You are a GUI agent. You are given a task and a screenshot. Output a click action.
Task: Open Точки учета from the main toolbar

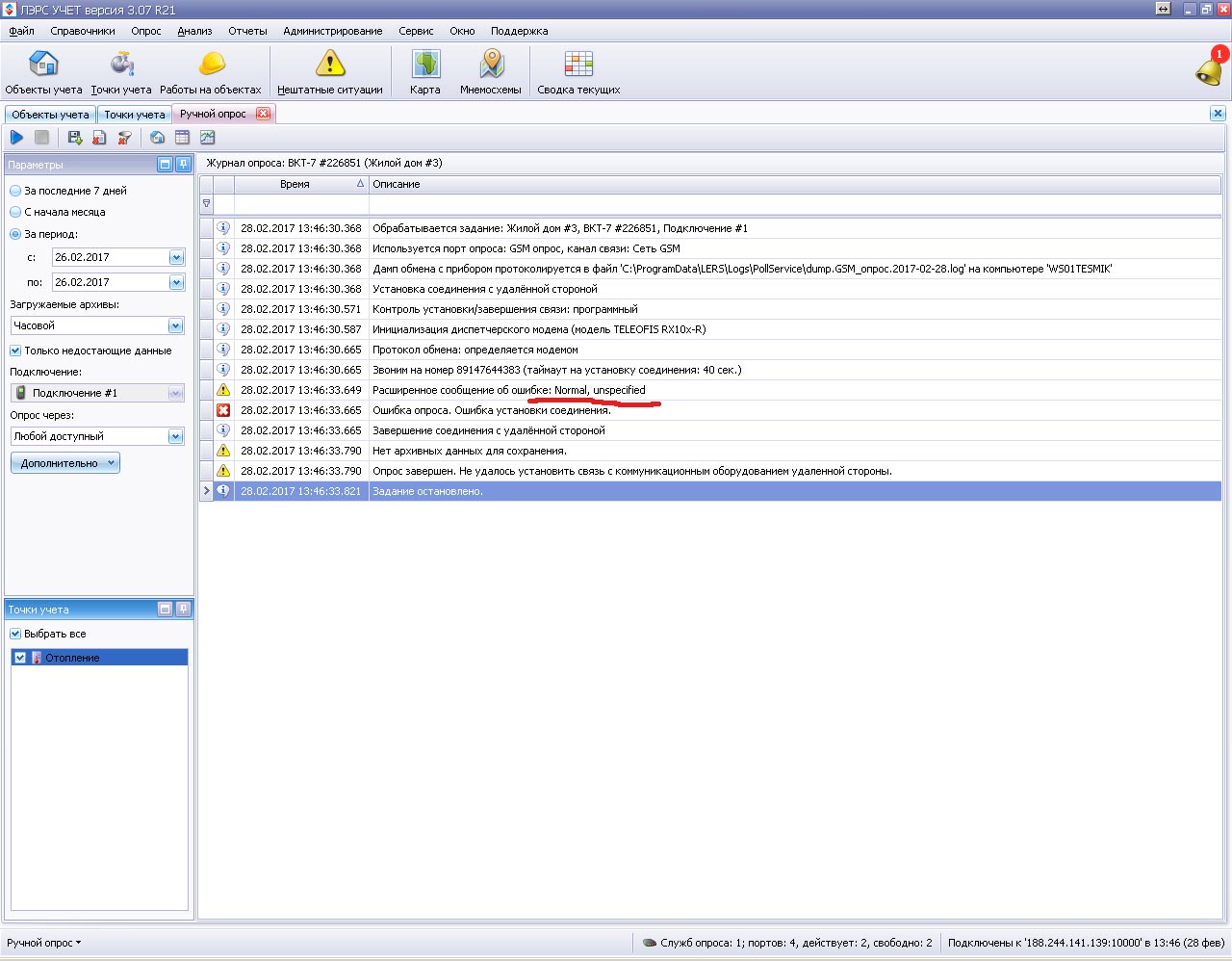point(121,72)
